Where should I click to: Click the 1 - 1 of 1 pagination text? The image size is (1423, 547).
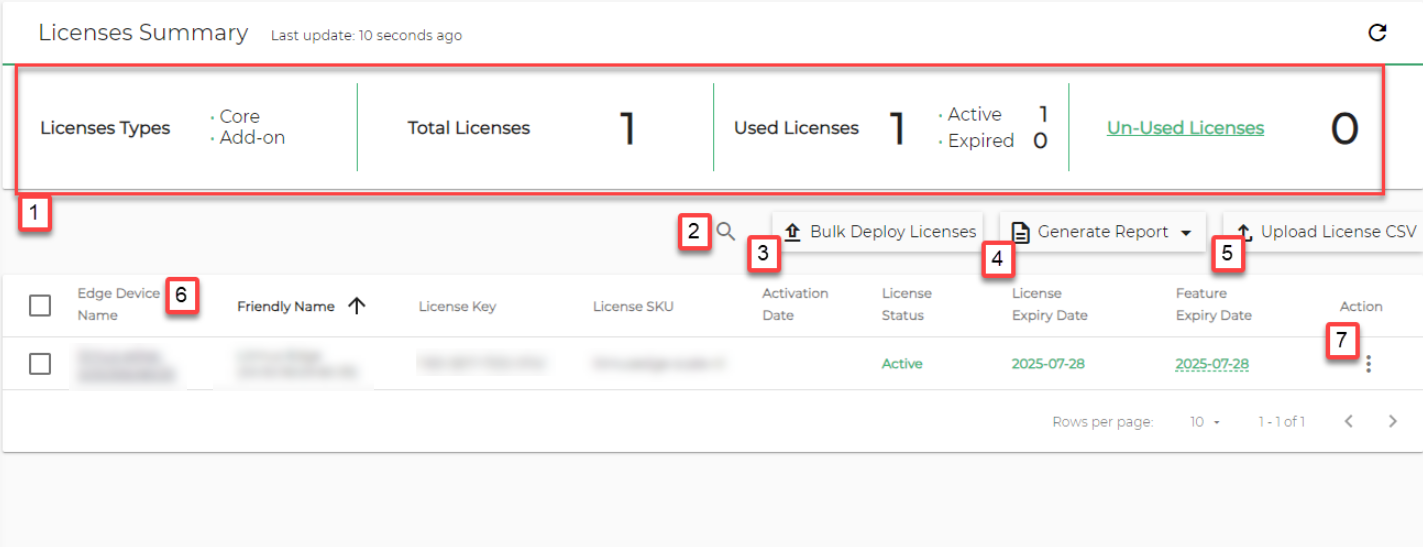[x=1281, y=422]
